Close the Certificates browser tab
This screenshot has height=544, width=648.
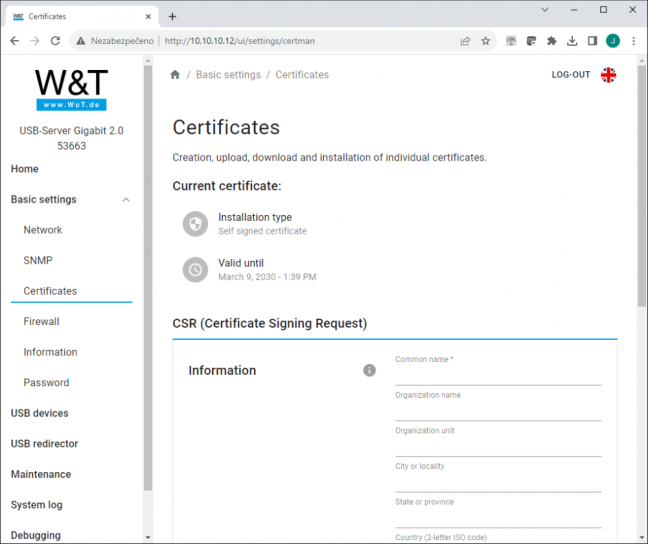coord(148,17)
